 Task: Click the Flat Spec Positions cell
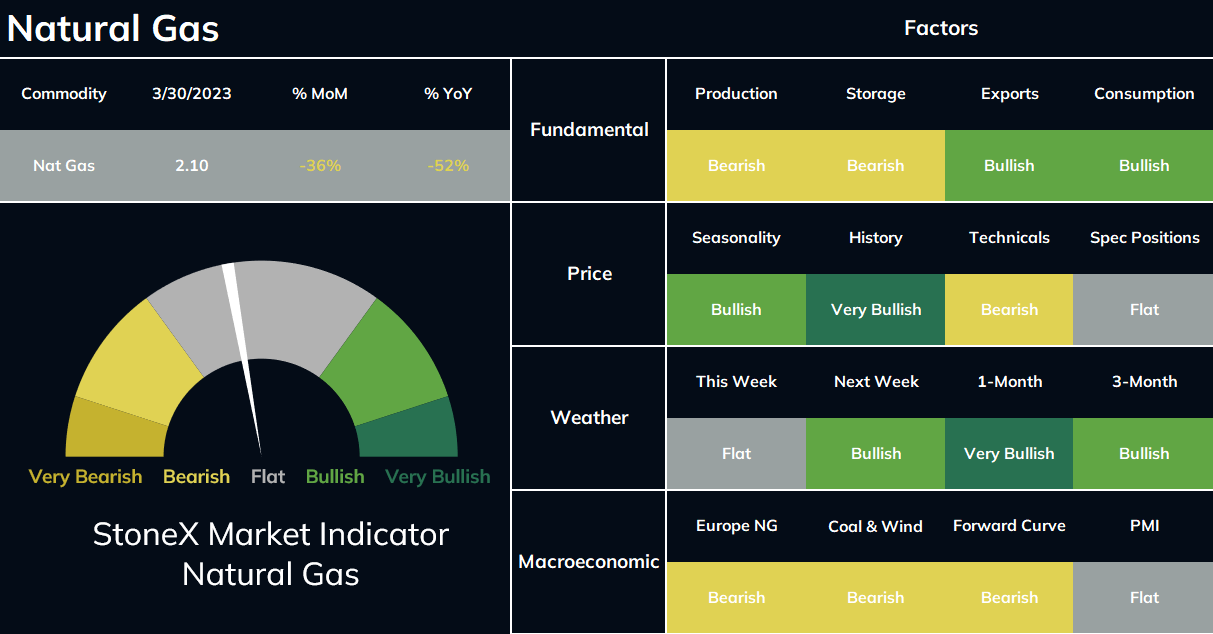[x=1143, y=310]
